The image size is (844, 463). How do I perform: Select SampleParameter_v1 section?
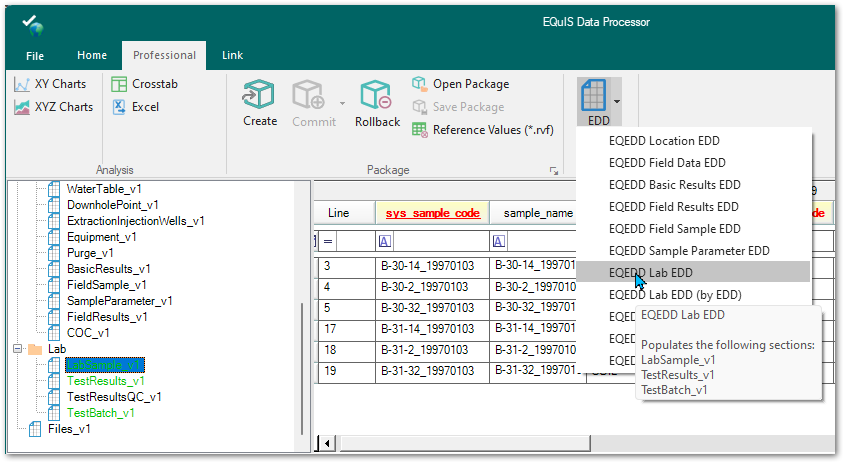[119, 301]
